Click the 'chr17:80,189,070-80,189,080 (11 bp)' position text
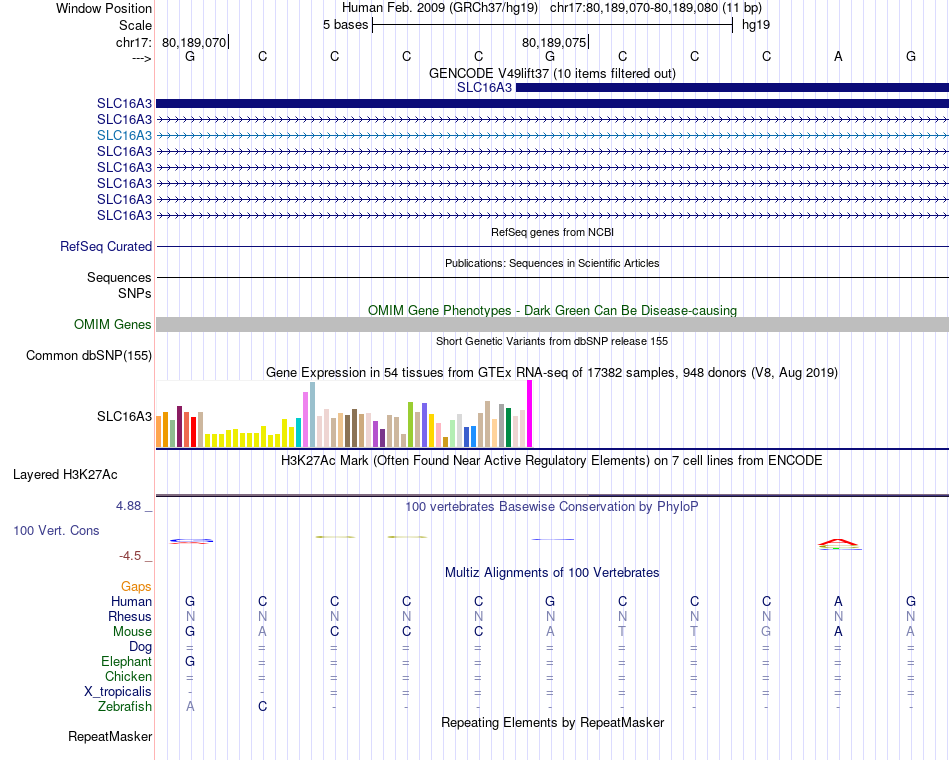The height and width of the screenshot is (760, 950). click(656, 8)
